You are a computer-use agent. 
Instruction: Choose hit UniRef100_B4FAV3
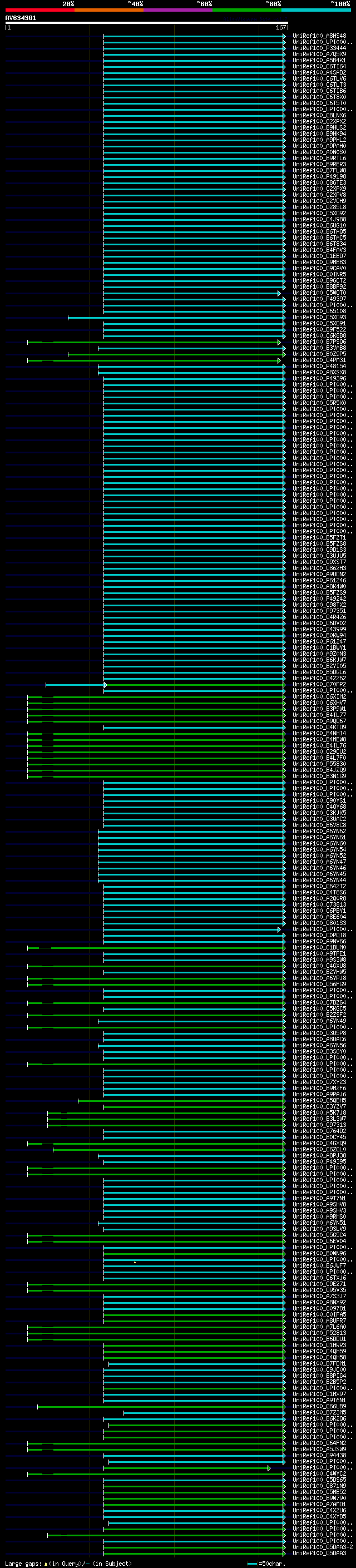coord(319,250)
